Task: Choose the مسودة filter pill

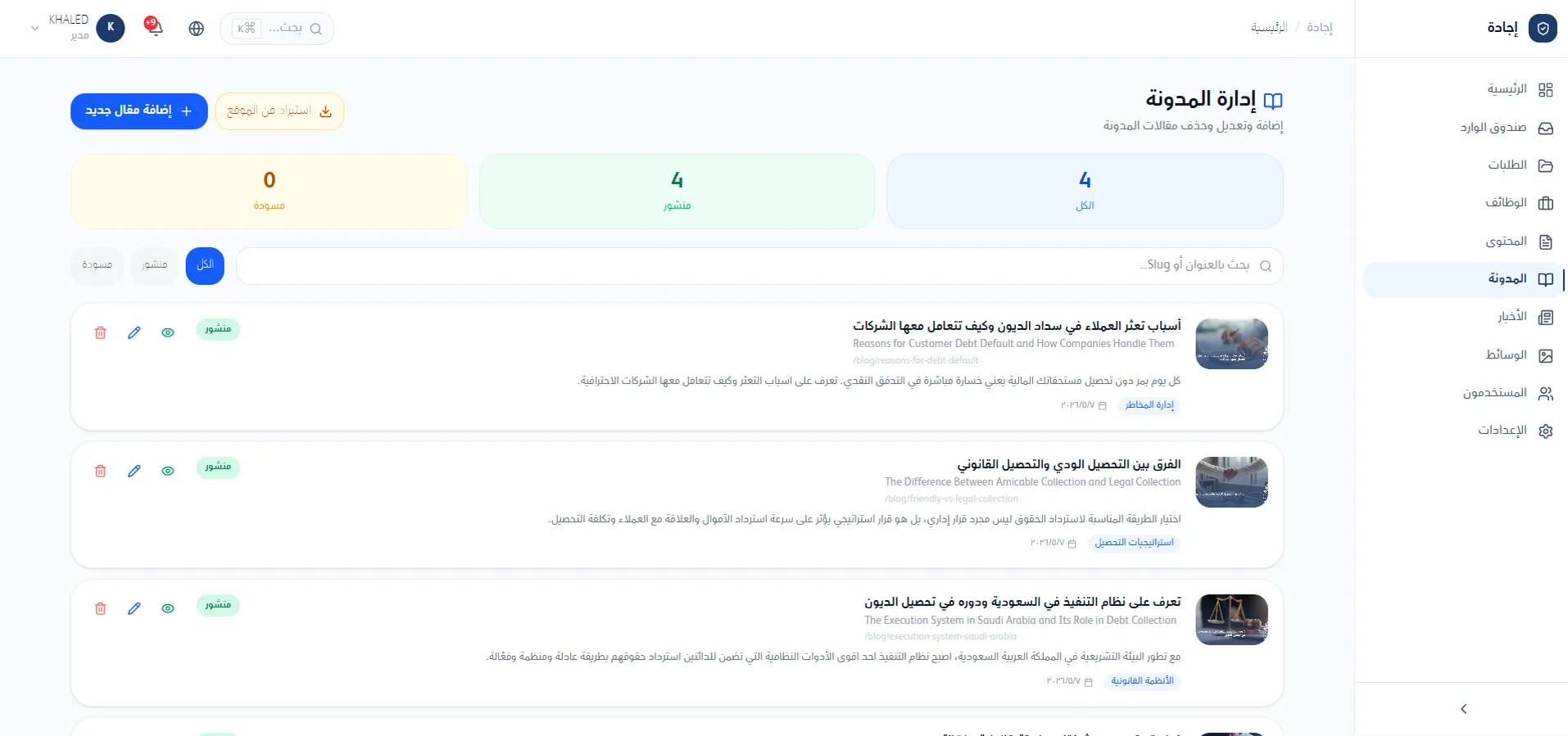Action: (x=97, y=265)
